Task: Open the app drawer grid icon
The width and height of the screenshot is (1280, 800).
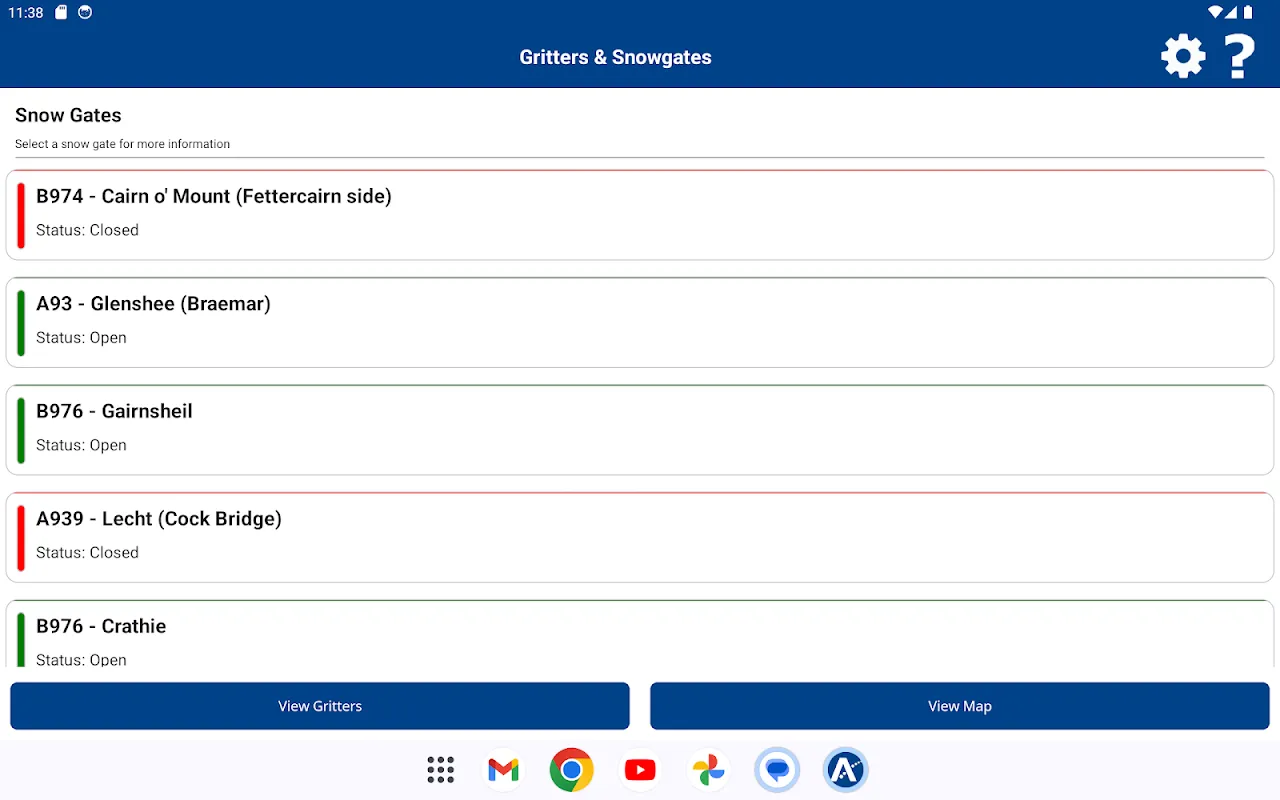Action: (x=440, y=770)
